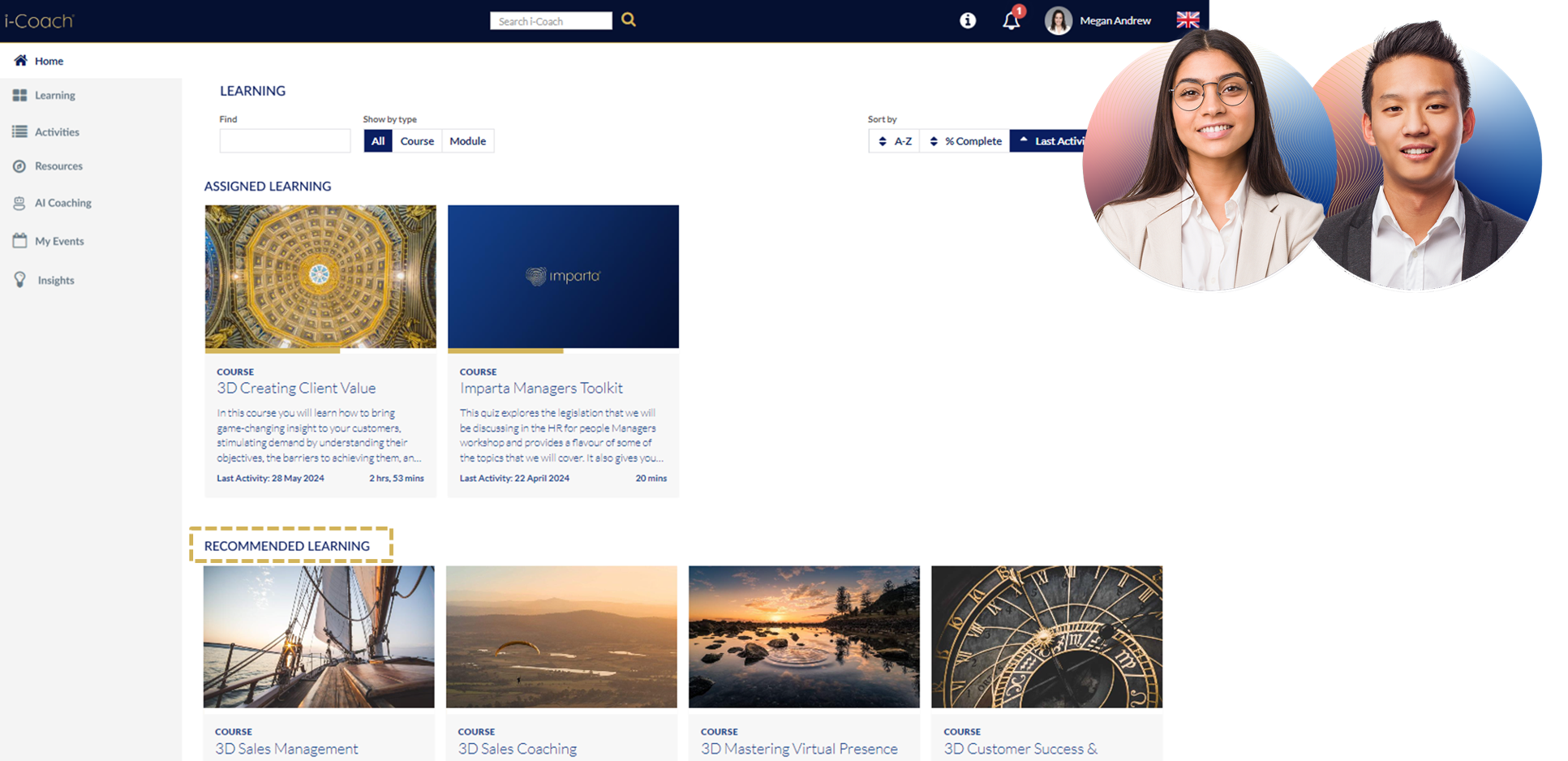1568x761 pixels.
Task: Open Imparta Managers Toolkit course title
Action: (541, 389)
